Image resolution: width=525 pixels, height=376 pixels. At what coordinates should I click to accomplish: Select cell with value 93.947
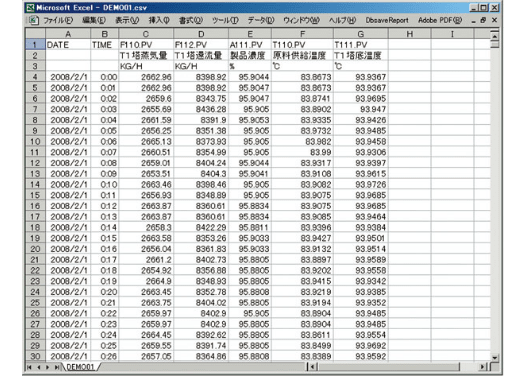pyautogui.click(x=361, y=109)
